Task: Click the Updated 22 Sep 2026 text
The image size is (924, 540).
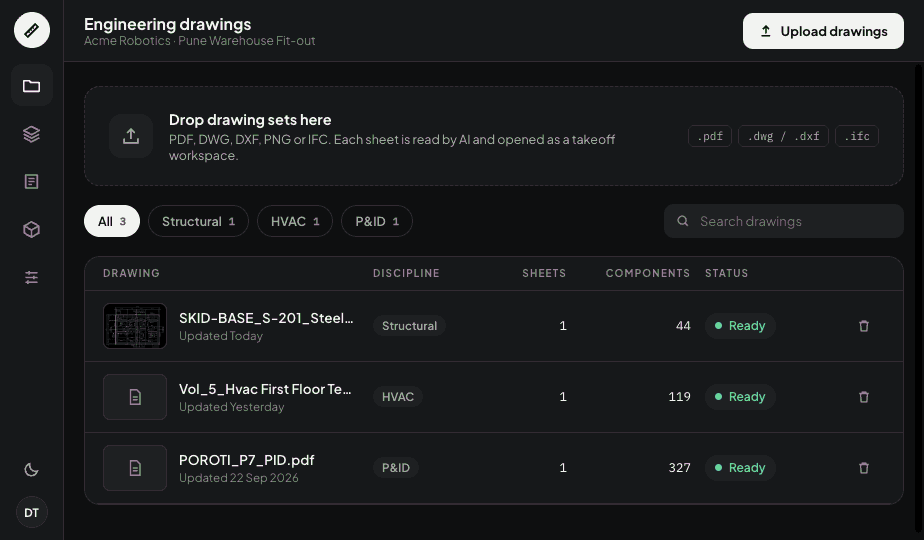Action: [x=239, y=478]
